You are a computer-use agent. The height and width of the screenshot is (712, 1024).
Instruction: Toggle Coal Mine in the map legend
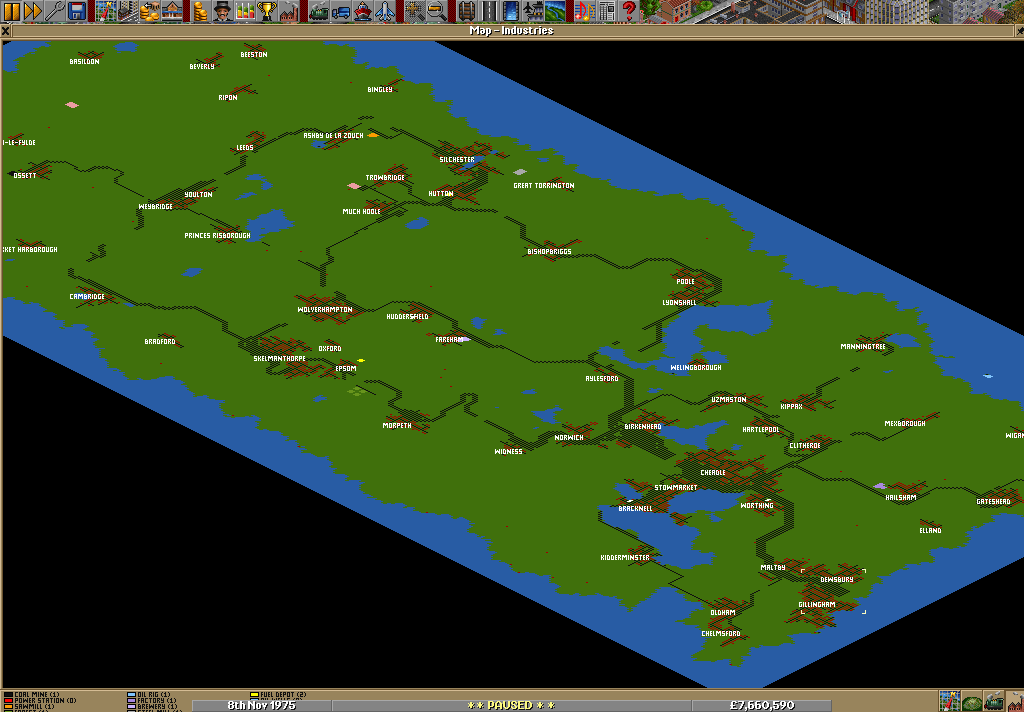click(x=31, y=695)
